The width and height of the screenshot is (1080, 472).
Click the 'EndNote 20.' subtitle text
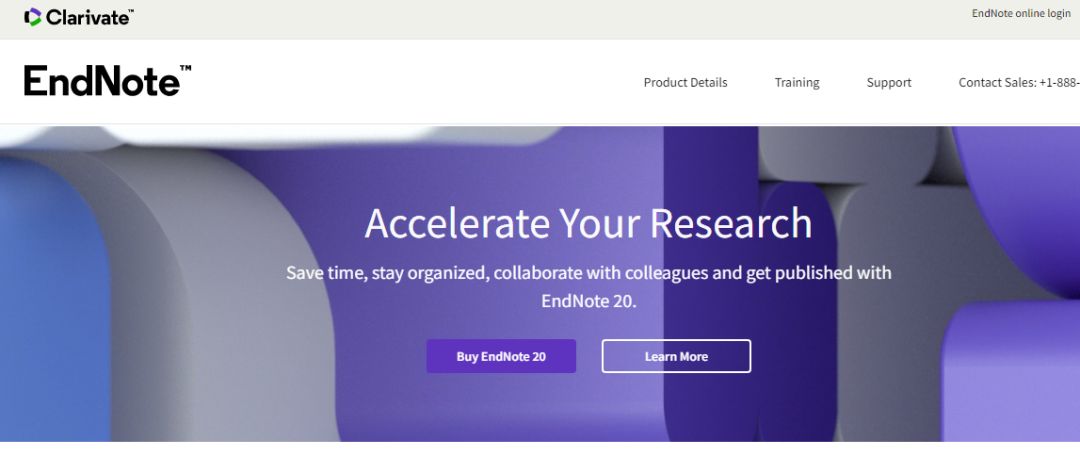click(x=588, y=302)
